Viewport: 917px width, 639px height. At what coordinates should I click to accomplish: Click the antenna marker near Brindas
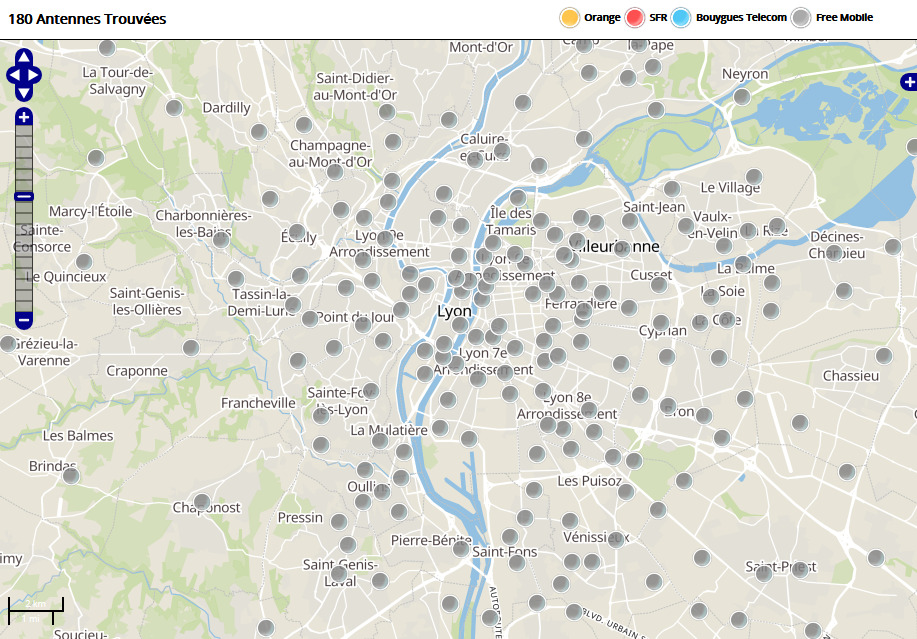(x=71, y=475)
